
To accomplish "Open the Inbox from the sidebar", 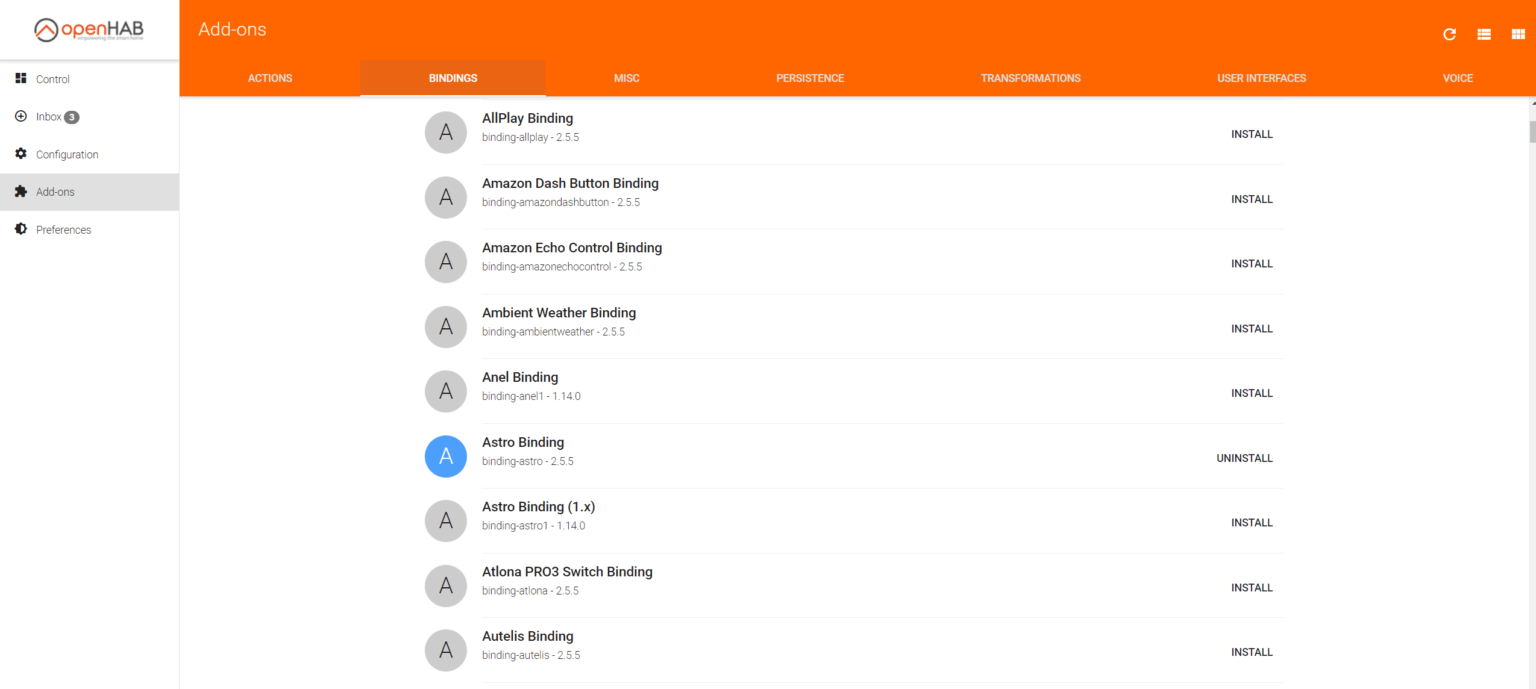I will 46,116.
